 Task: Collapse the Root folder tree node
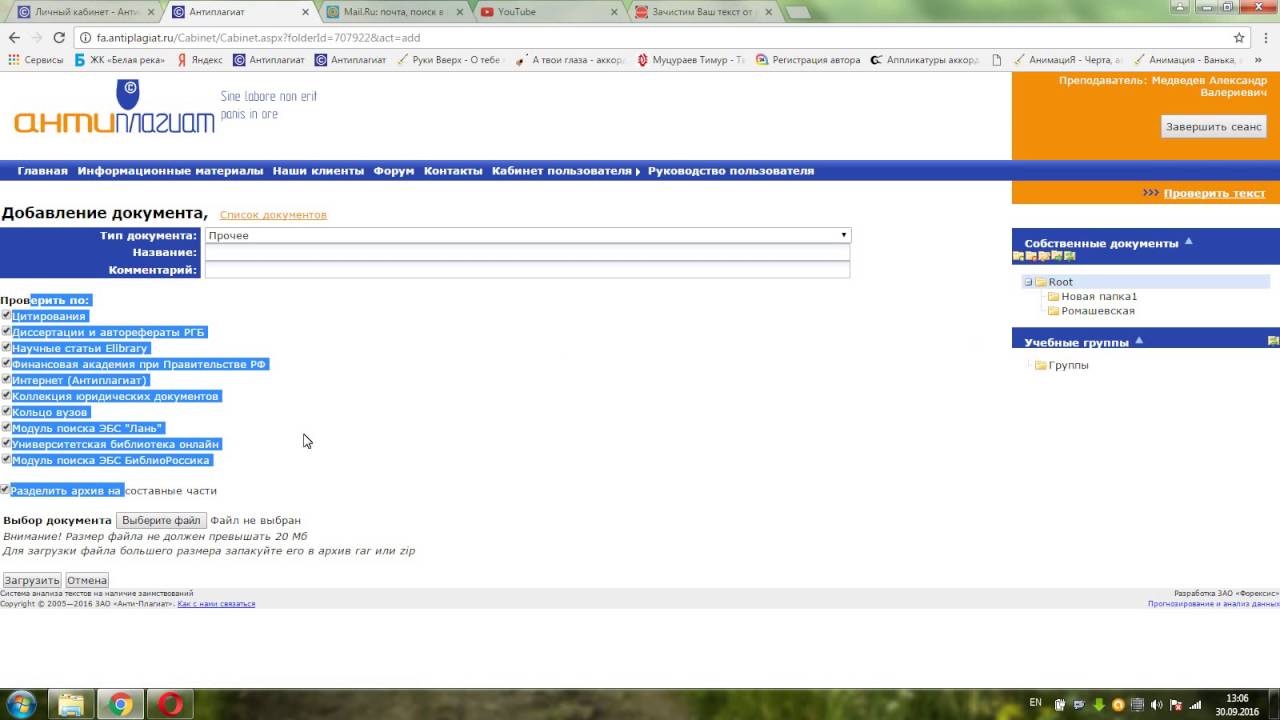pos(1028,282)
